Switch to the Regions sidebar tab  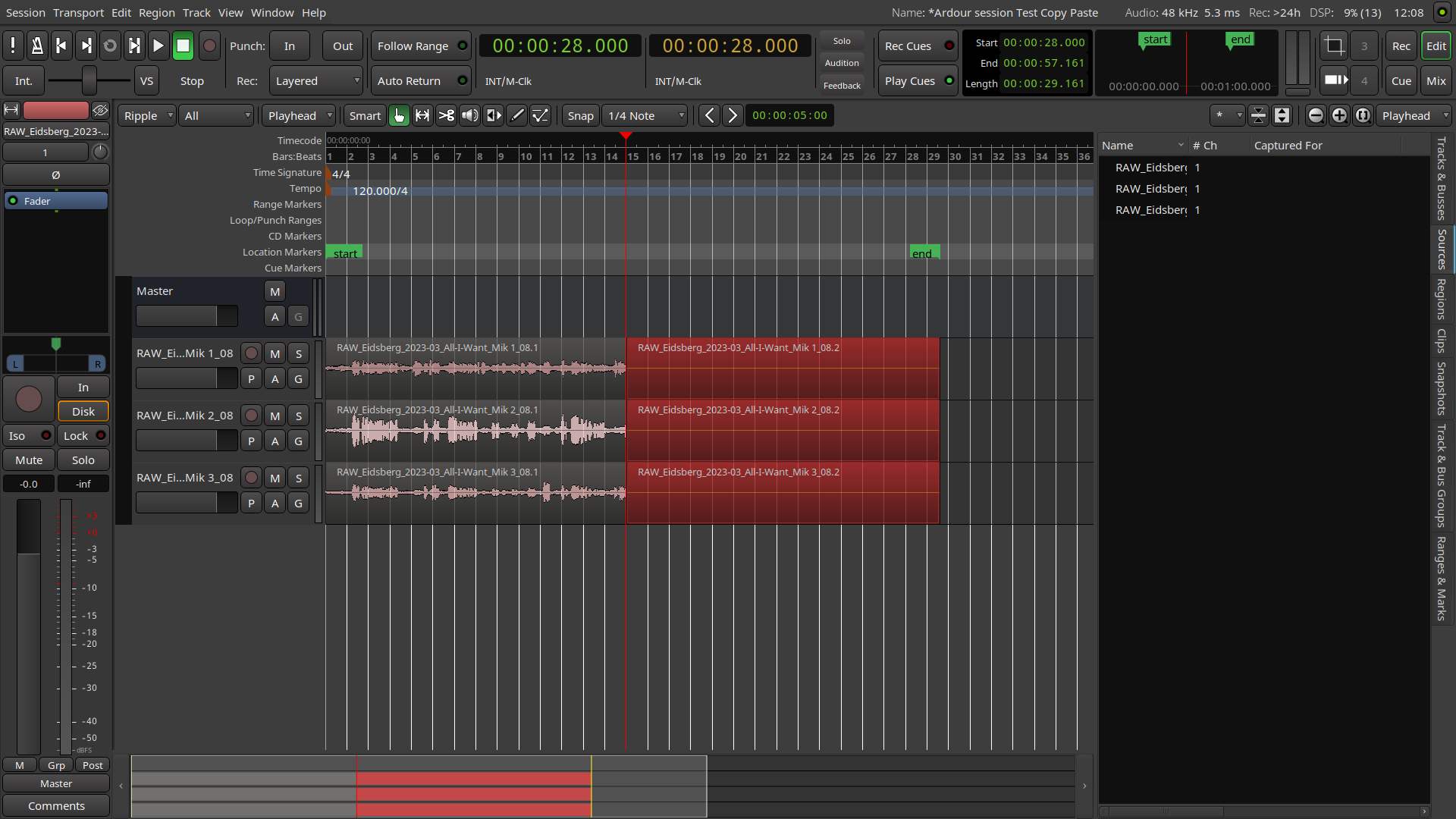pyautogui.click(x=1442, y=299)
